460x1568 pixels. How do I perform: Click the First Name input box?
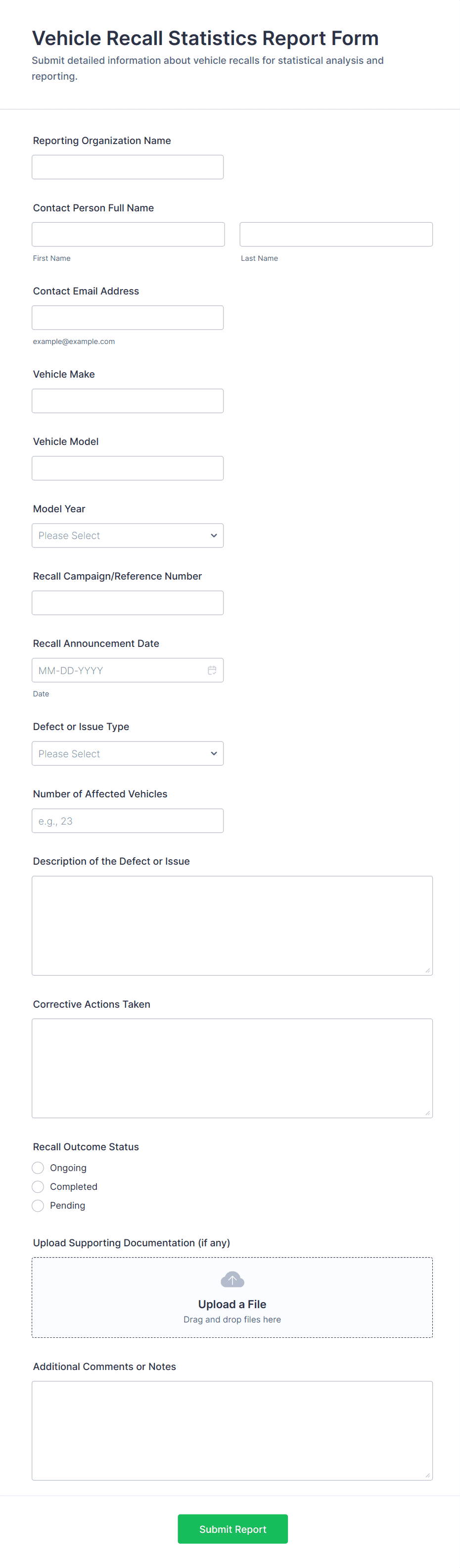(128, 234)
